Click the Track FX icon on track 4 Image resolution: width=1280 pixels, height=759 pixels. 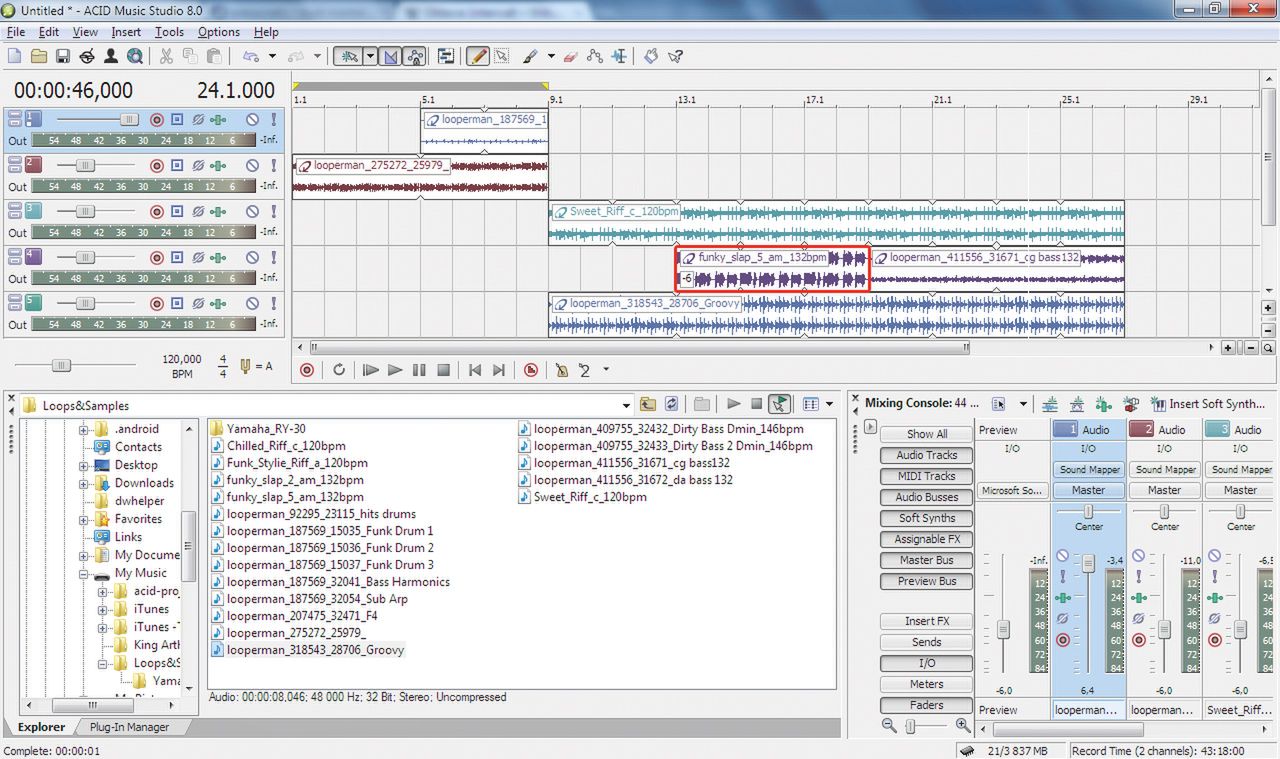click(218, 258)
